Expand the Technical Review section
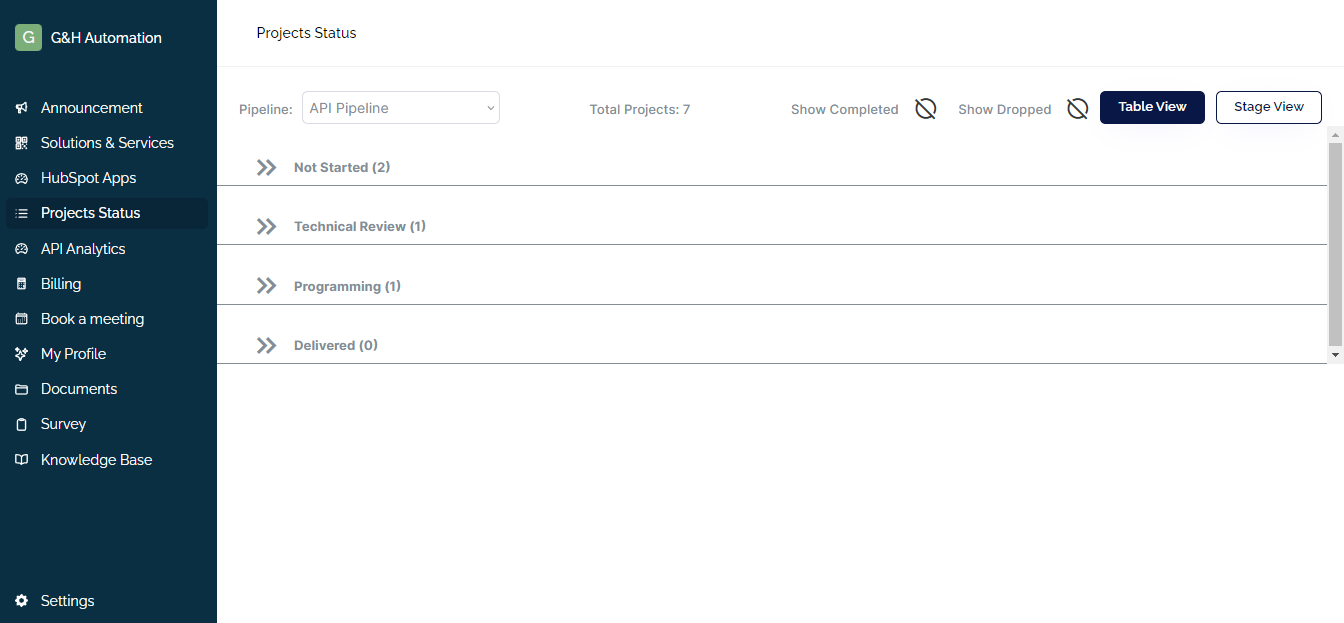This screenshot has height=623, width=1344. (266, 226)
